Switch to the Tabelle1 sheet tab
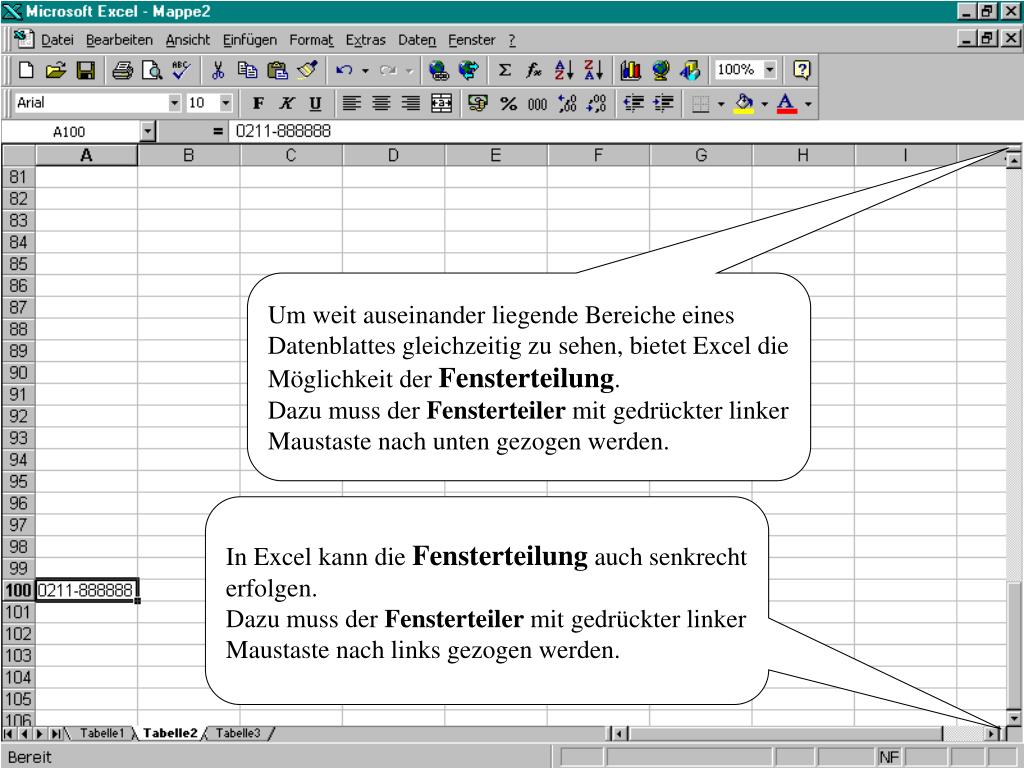 pyautogui.click(x=101, y=733)
